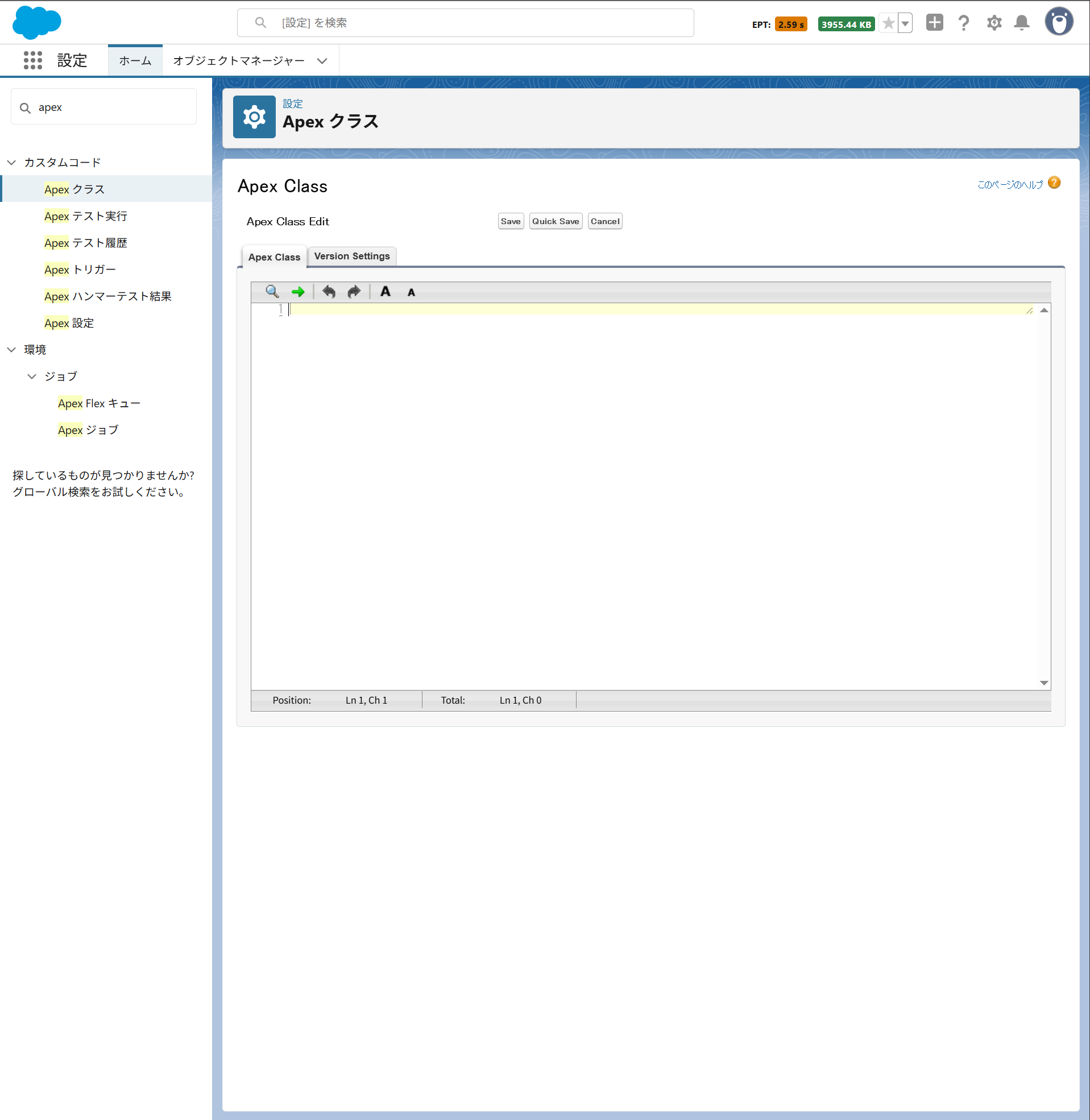The image size is (1090, 1120).
Task: Open Apex ジョブ in the sidebar
Action: [88, 431]
